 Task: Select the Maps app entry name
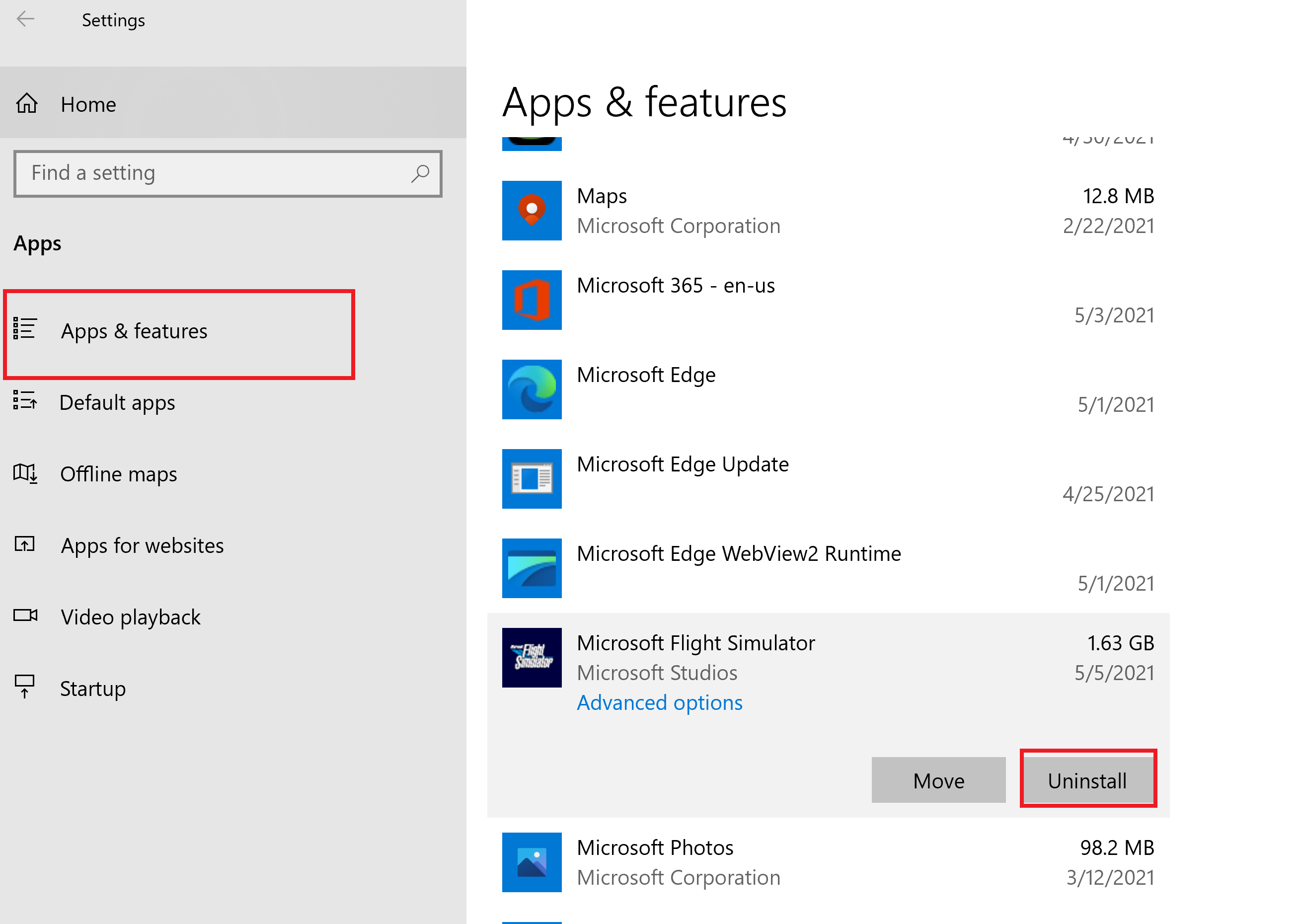[601, 196]
